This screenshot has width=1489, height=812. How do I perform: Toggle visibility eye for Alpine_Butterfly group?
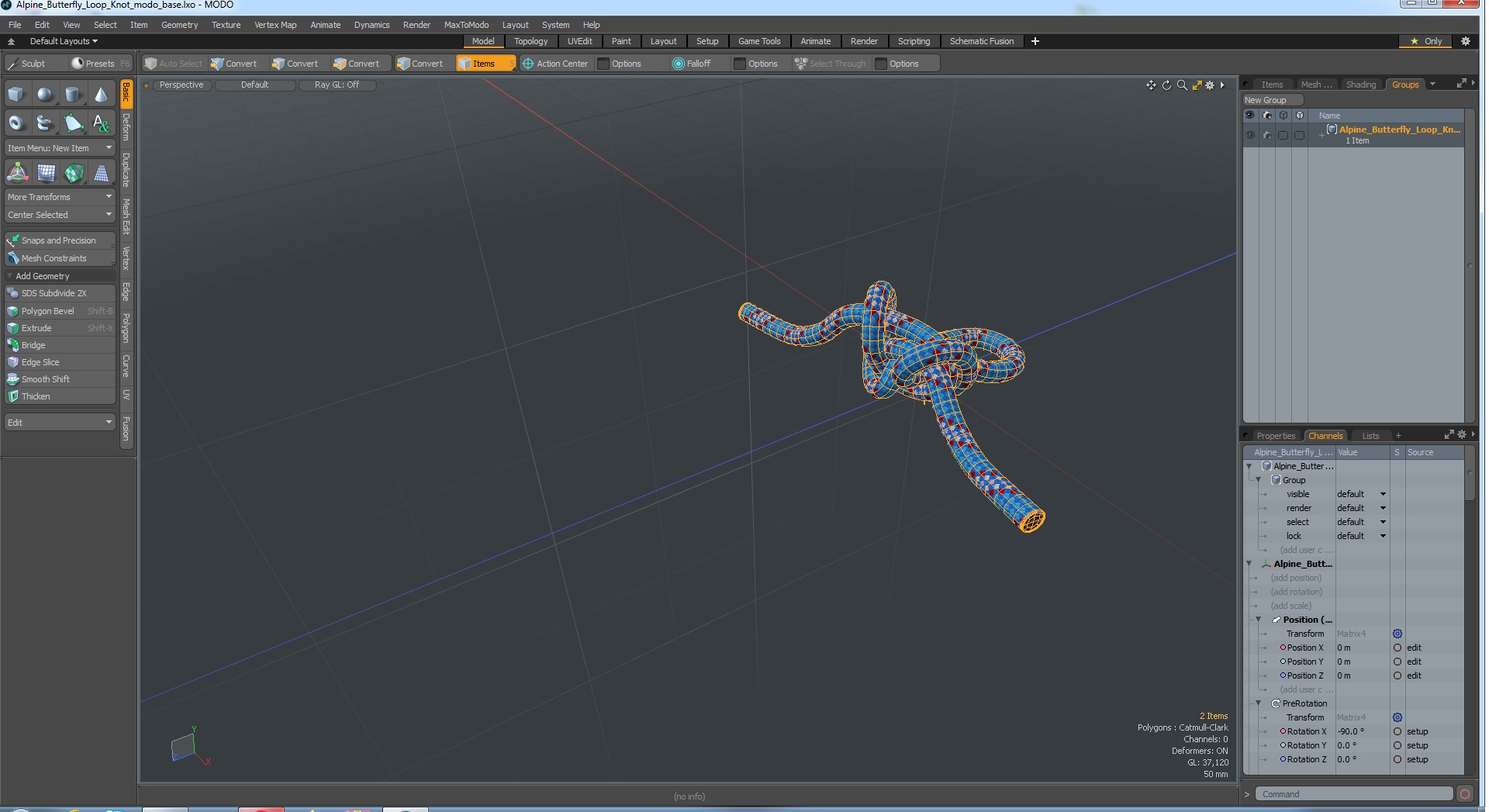1250,135
